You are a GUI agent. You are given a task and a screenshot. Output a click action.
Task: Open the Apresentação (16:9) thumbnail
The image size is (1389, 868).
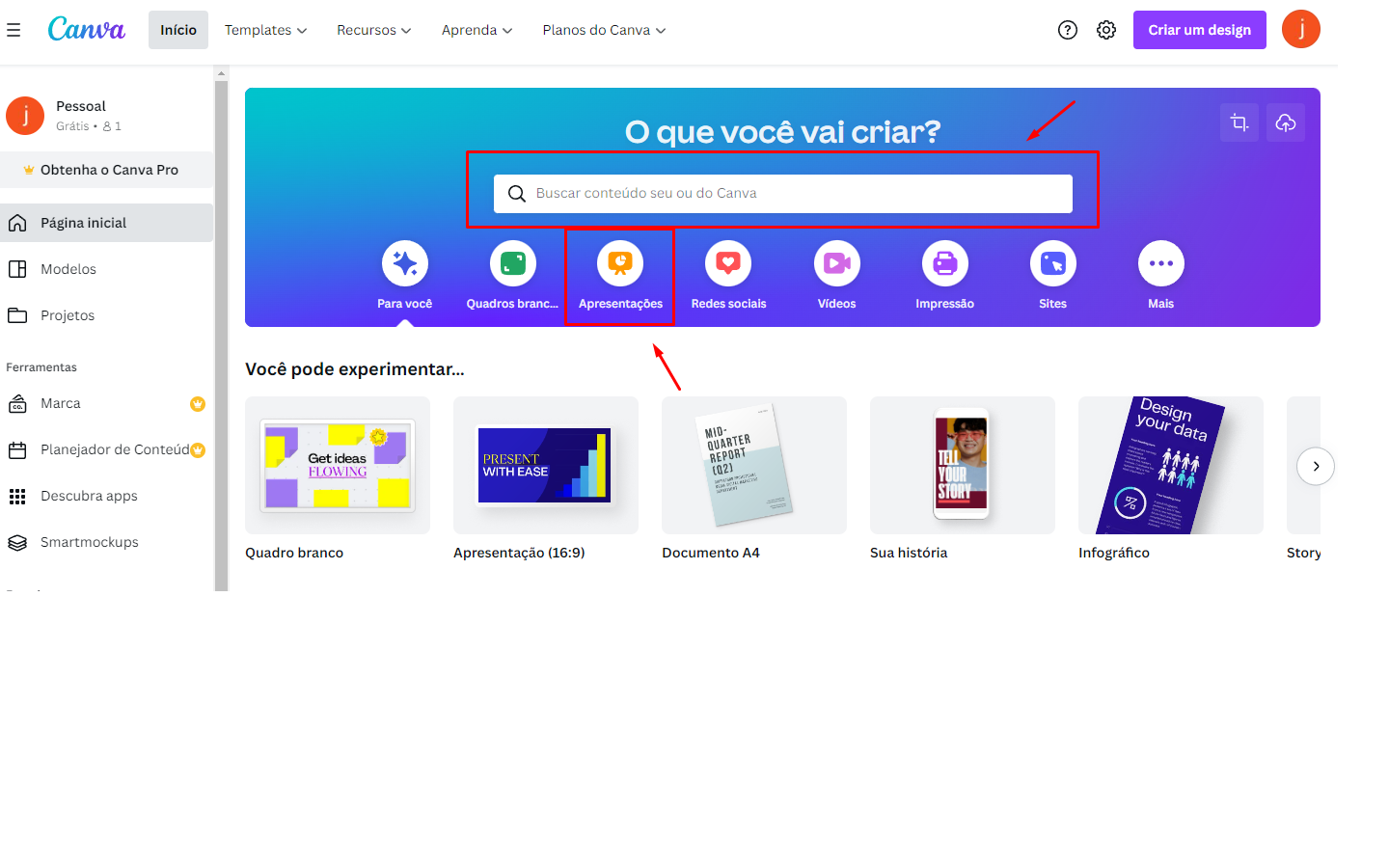pyautogui.click(x=546, y=465)
